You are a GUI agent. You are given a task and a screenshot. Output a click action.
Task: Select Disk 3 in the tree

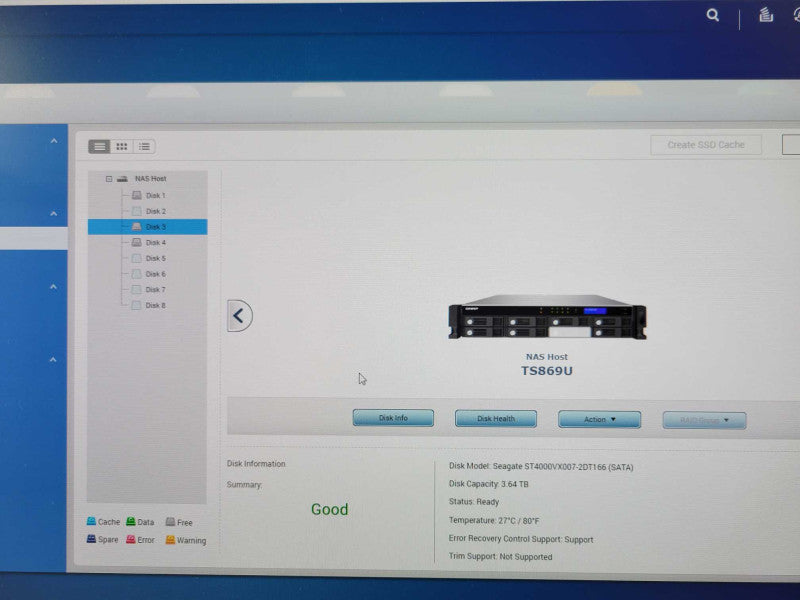[x=147, y=227]
